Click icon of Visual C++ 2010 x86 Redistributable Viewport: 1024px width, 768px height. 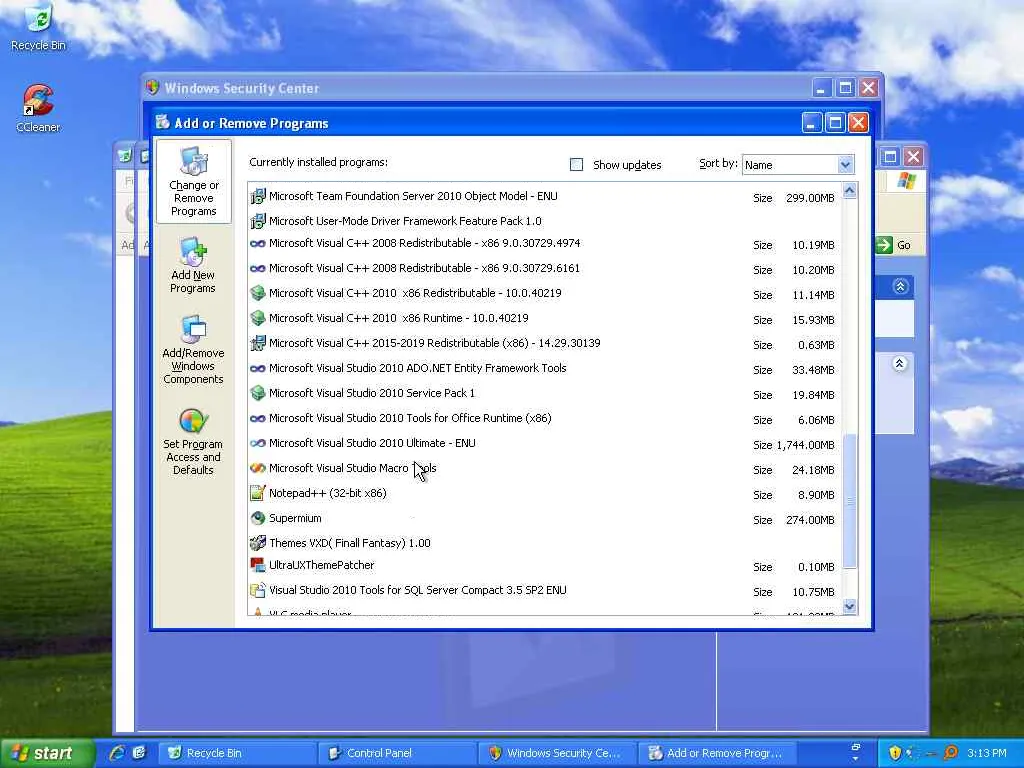pos(258,293)
